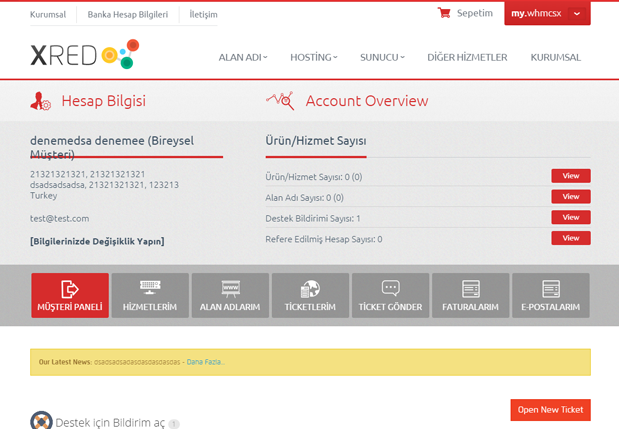Expand the Alan Adı navigation dropdown
Image resolution: width=619 pixels, height=429 pixels.
tap(243, 58)
